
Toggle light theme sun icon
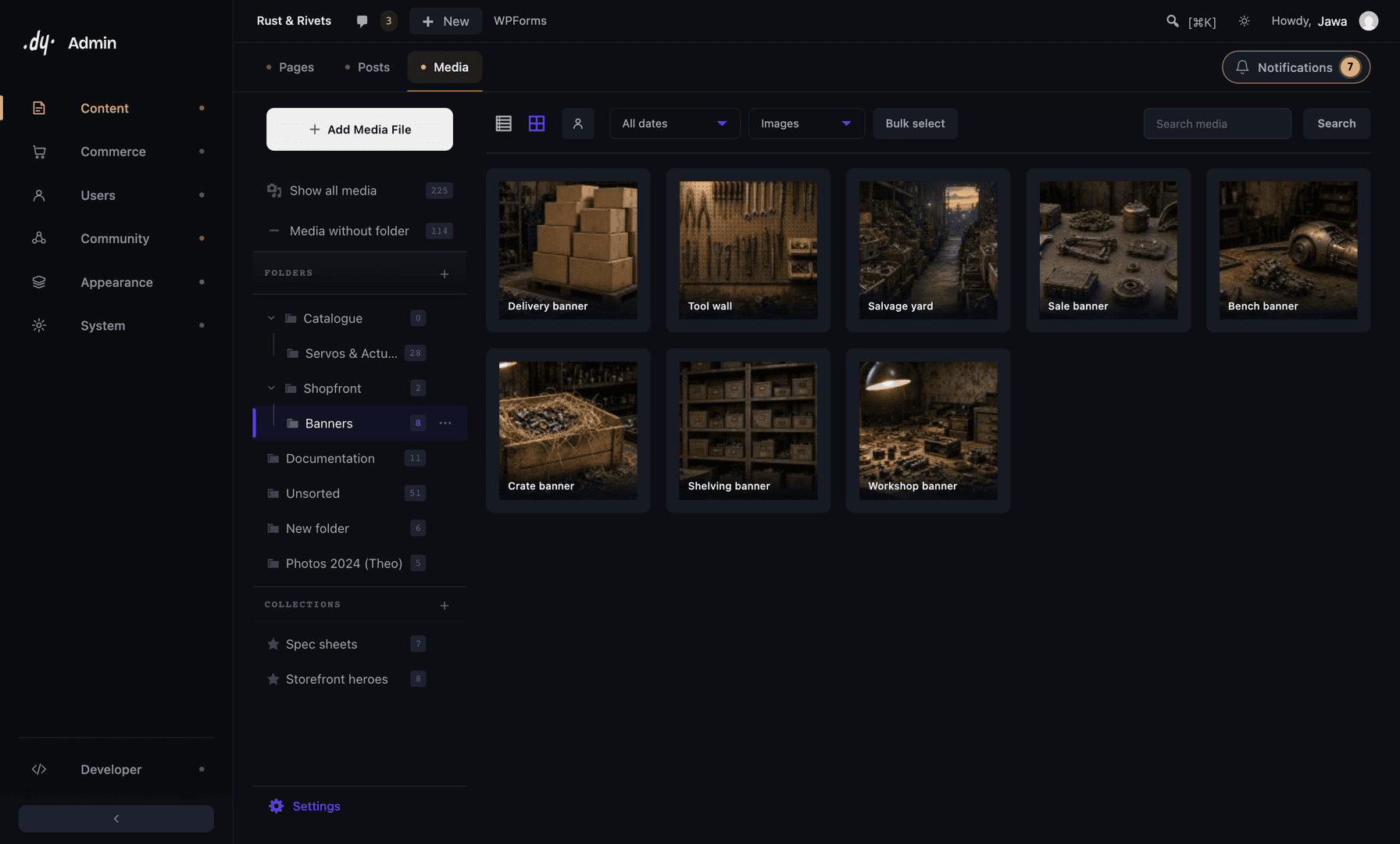1245,21
